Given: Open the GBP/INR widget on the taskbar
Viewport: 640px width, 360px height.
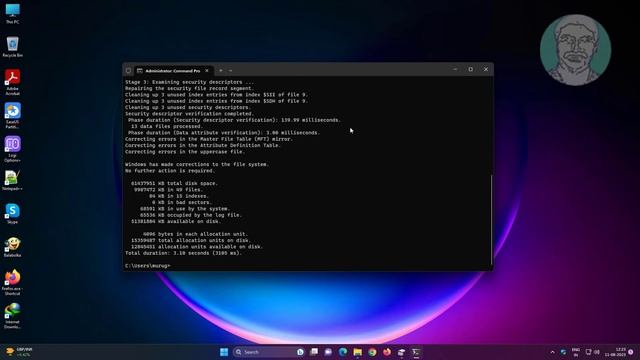Looking at the screenshot, I should click(x=19, y=352).
